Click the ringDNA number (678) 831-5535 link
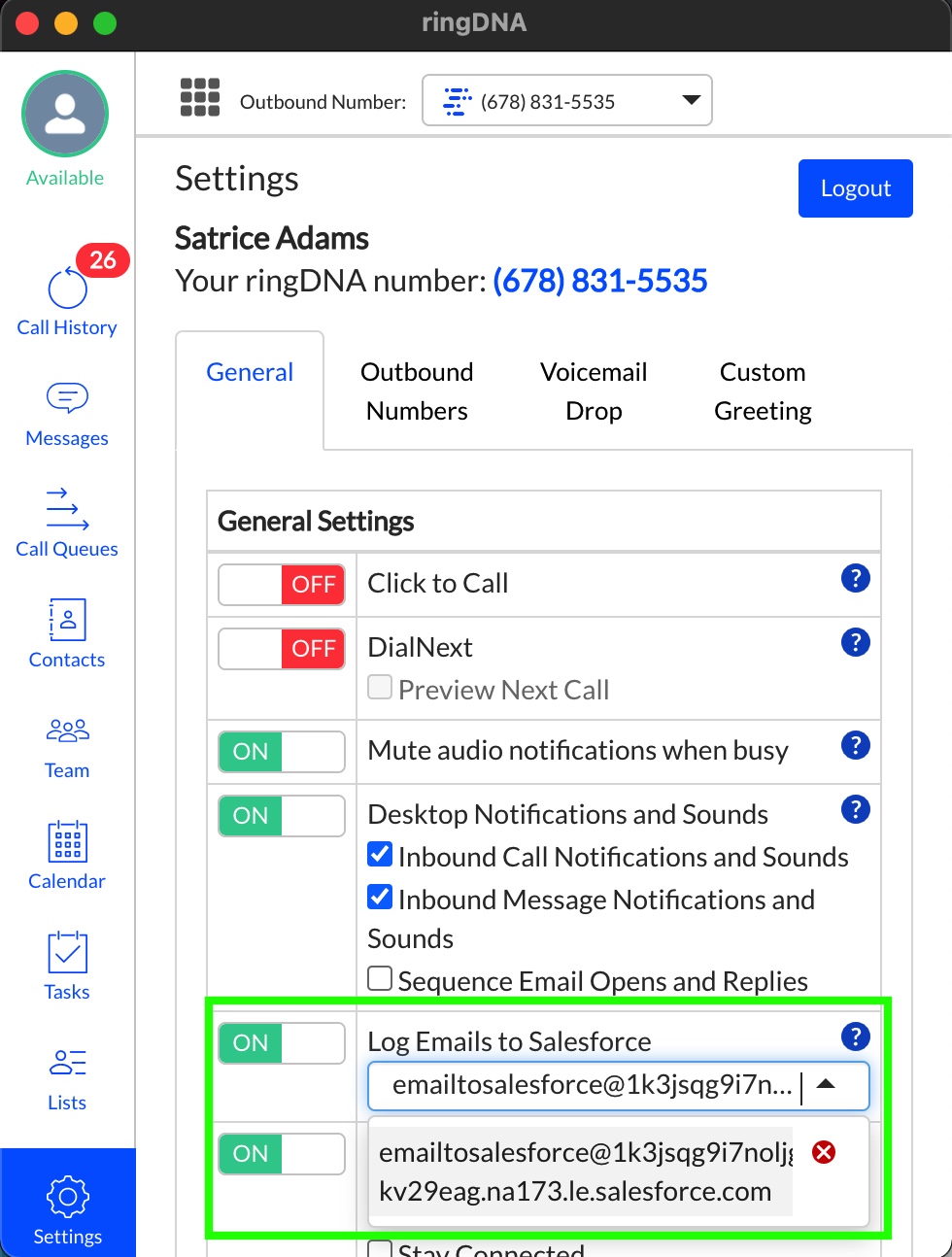 tap(600, 281)
